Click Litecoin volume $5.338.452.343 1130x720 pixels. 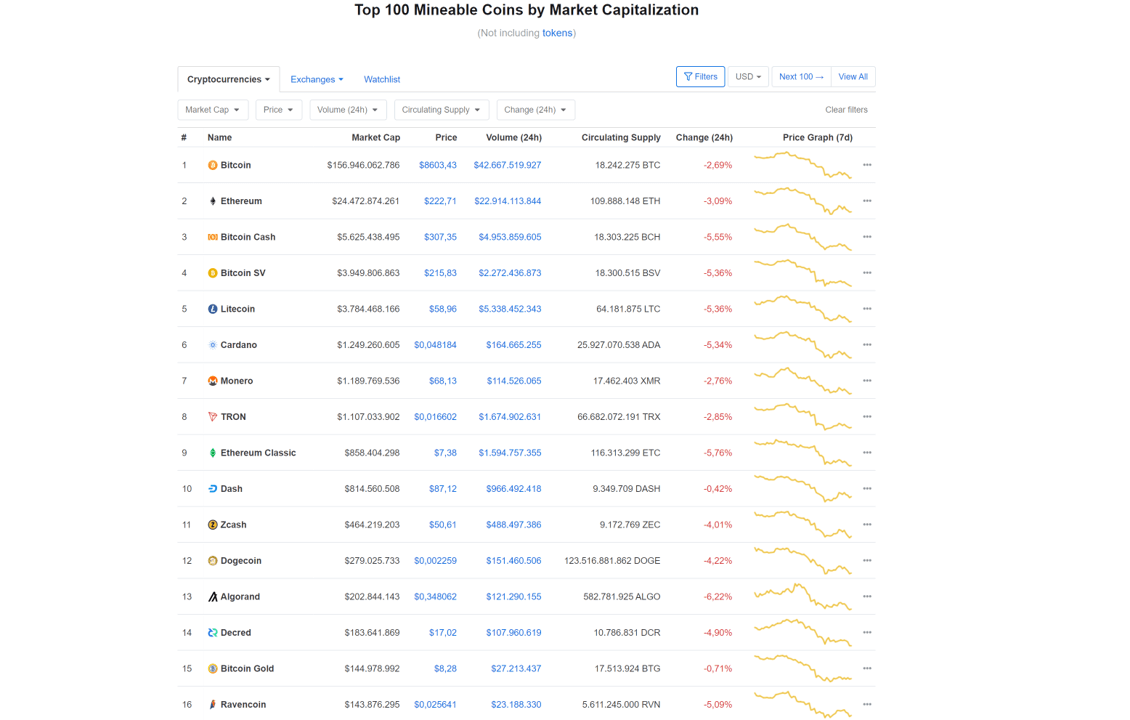point(510,309)
